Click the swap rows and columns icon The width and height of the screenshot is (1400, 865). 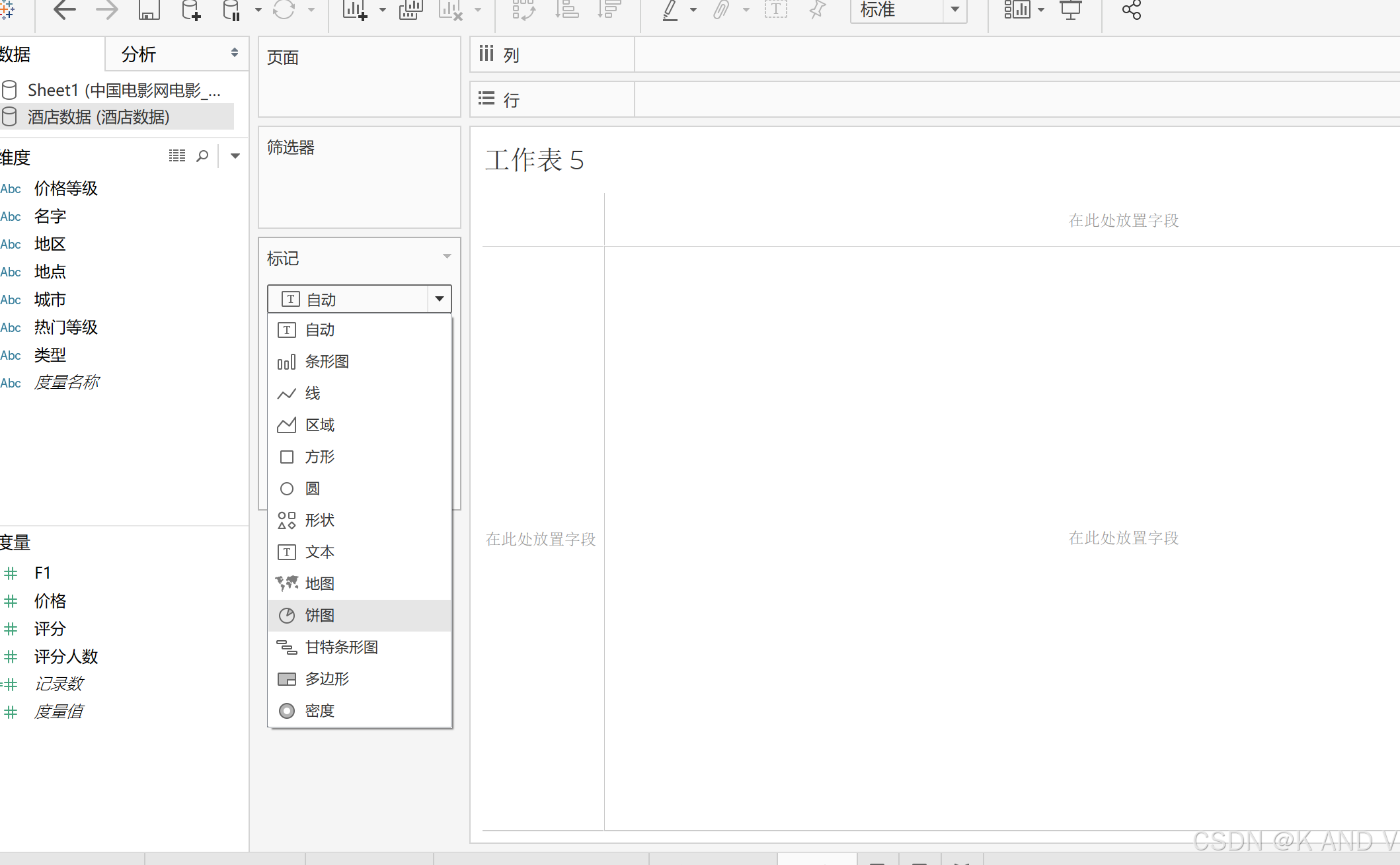pyautogui.click(x=524, y=10)
